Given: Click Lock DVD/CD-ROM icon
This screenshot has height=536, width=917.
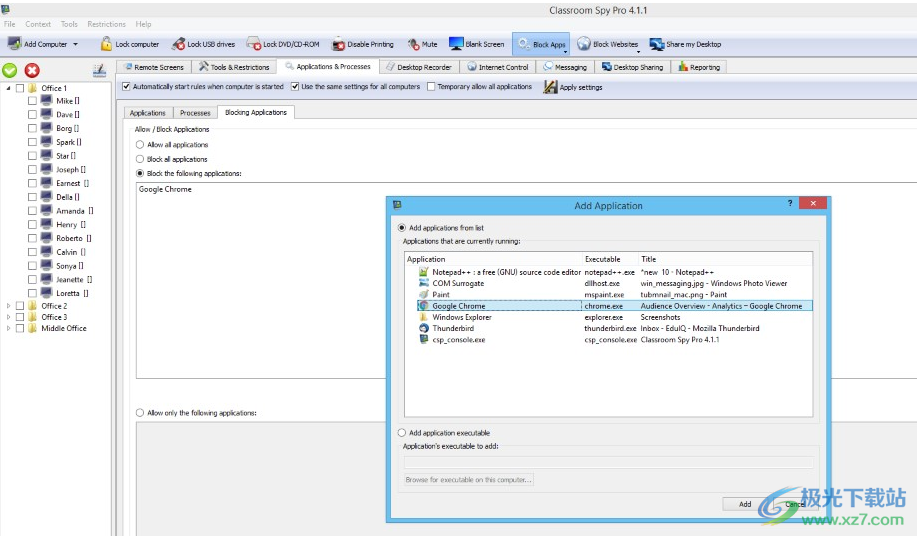Looking at the screenshot, I should (x=254, y=44).
